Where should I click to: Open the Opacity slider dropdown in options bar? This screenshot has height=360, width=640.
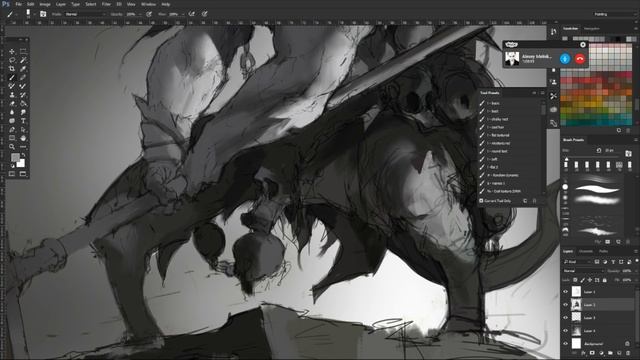[x=140, y=14]
